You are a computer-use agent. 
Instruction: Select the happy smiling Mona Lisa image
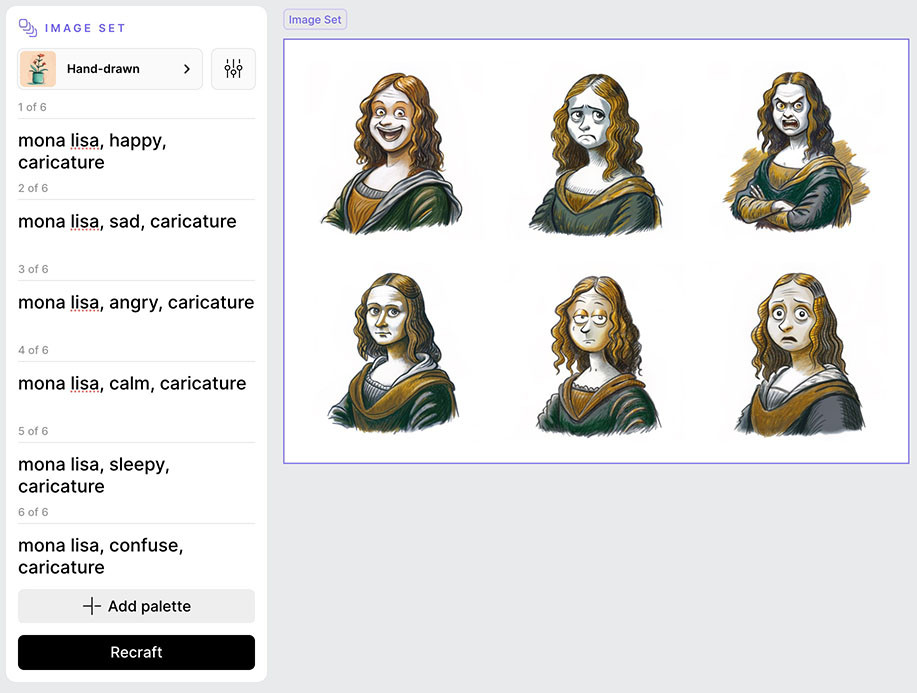pyautogui.click(x=391, y=153)
